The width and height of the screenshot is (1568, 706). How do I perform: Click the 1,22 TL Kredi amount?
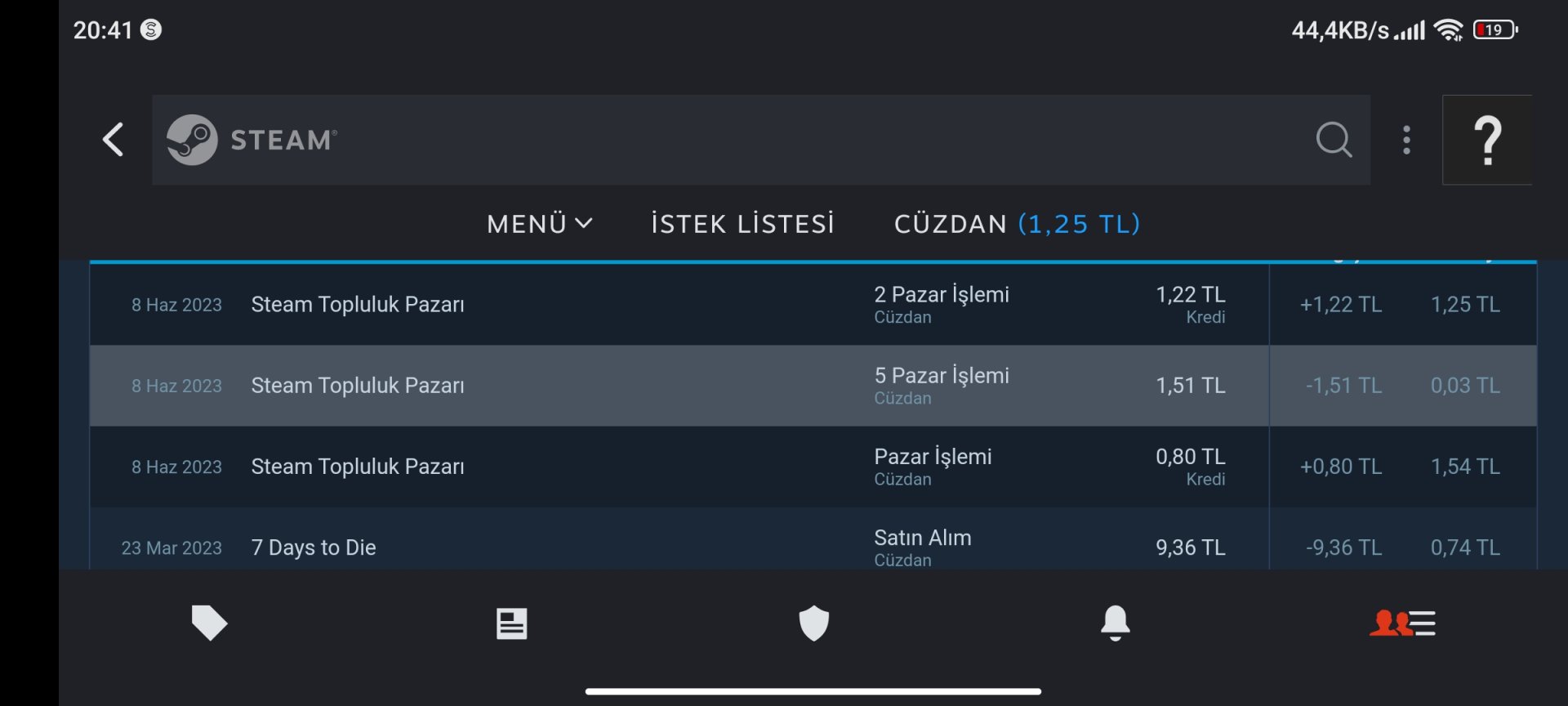click(1191, 304)
